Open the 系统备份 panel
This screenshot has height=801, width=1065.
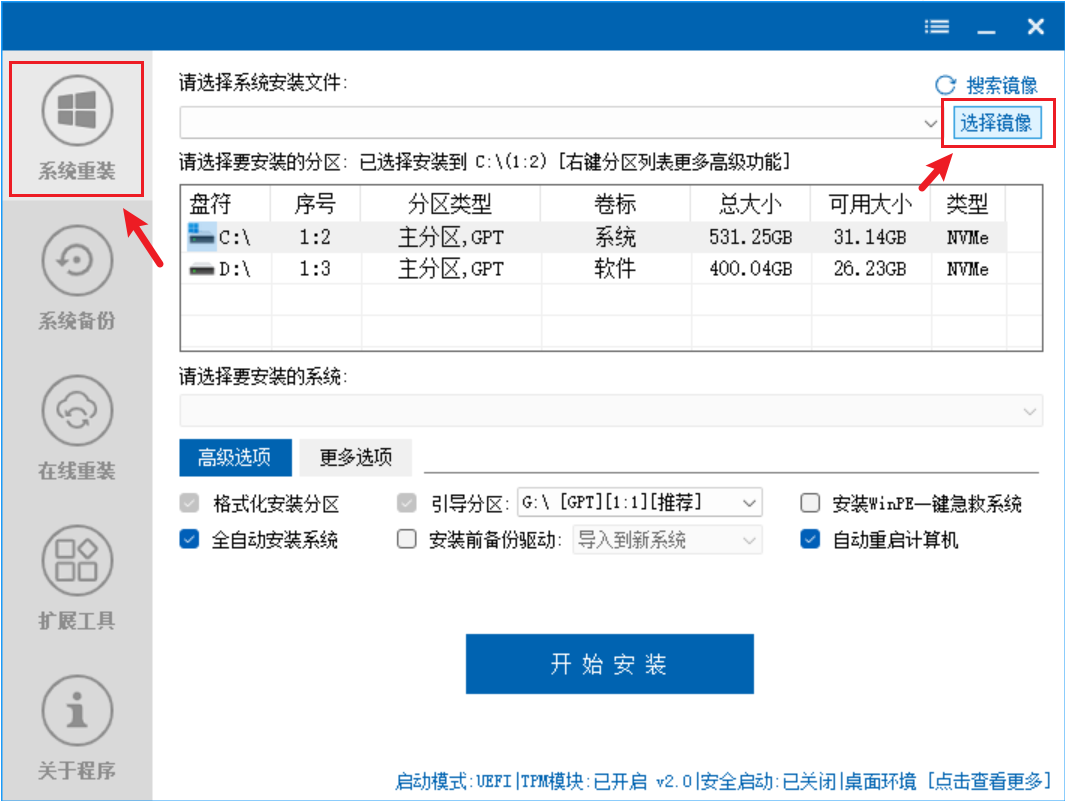point(76,260)
